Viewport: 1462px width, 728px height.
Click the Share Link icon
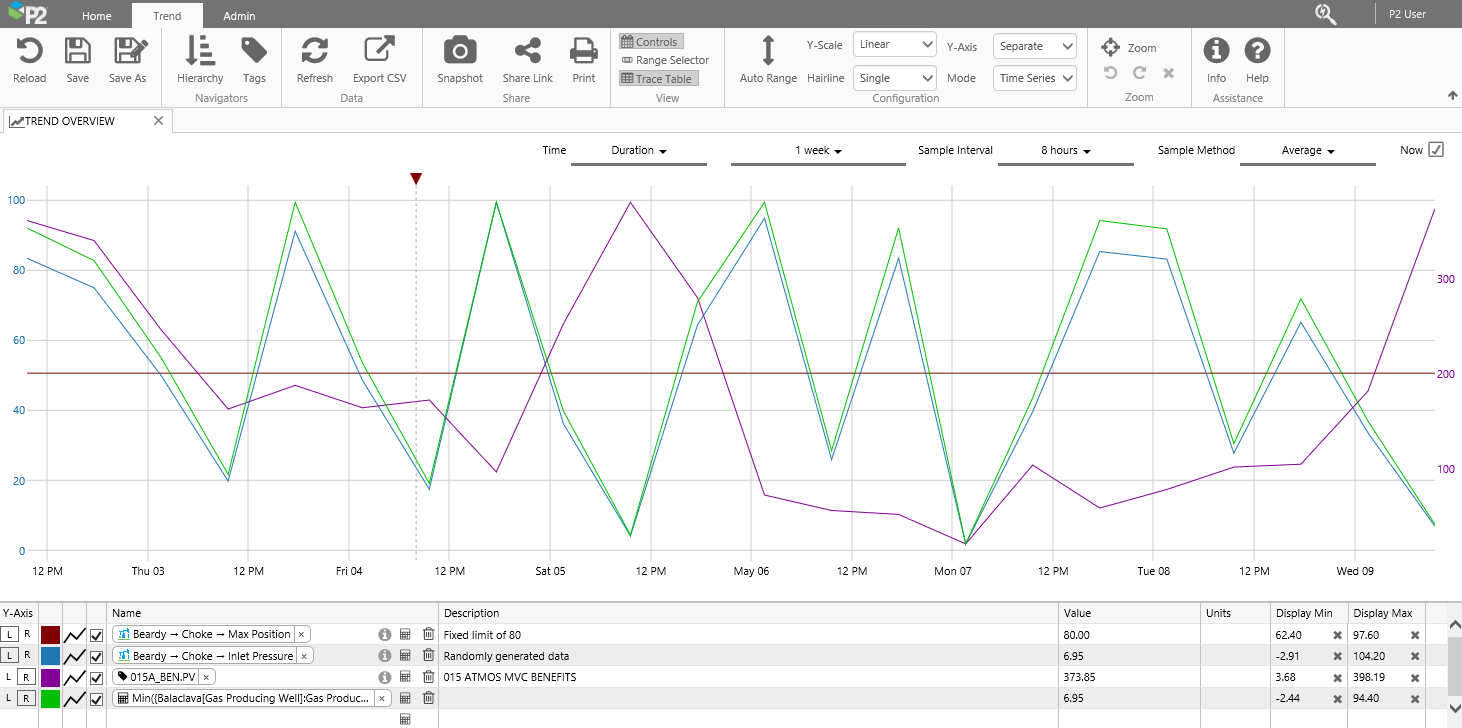click(527, 52)
